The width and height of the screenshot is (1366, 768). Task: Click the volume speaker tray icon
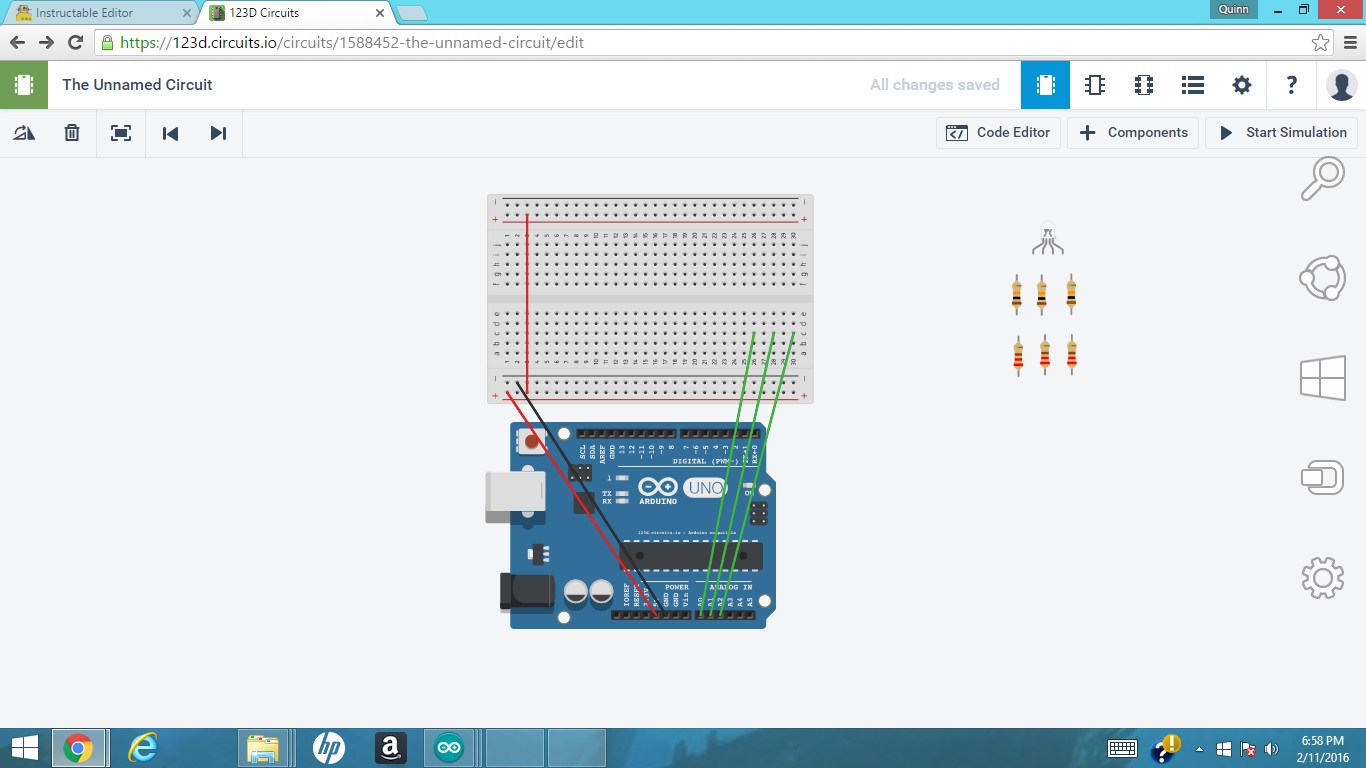[1272, 749]
